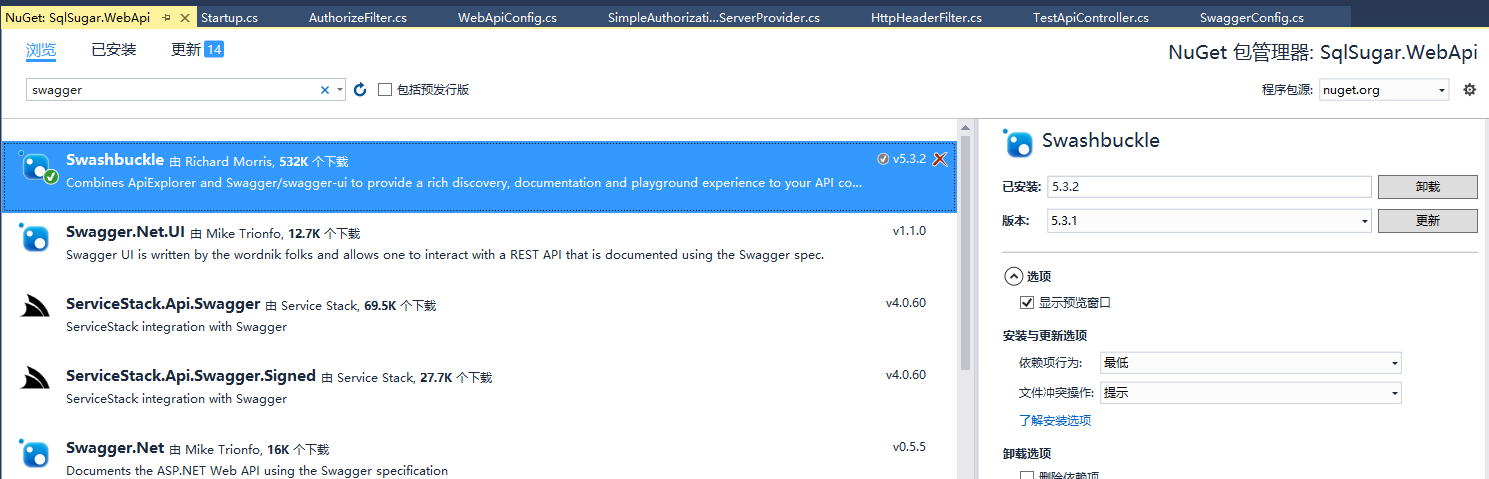Toggle include prerelease checkbox
The height and width of the screenshot is (479, 1489).
pos(385,90)
